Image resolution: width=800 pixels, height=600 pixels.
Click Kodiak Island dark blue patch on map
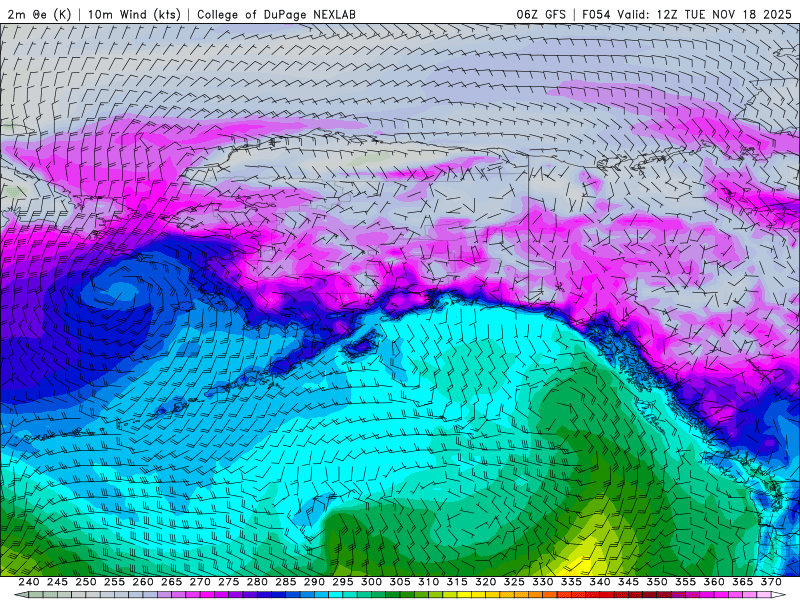point(361,346)
